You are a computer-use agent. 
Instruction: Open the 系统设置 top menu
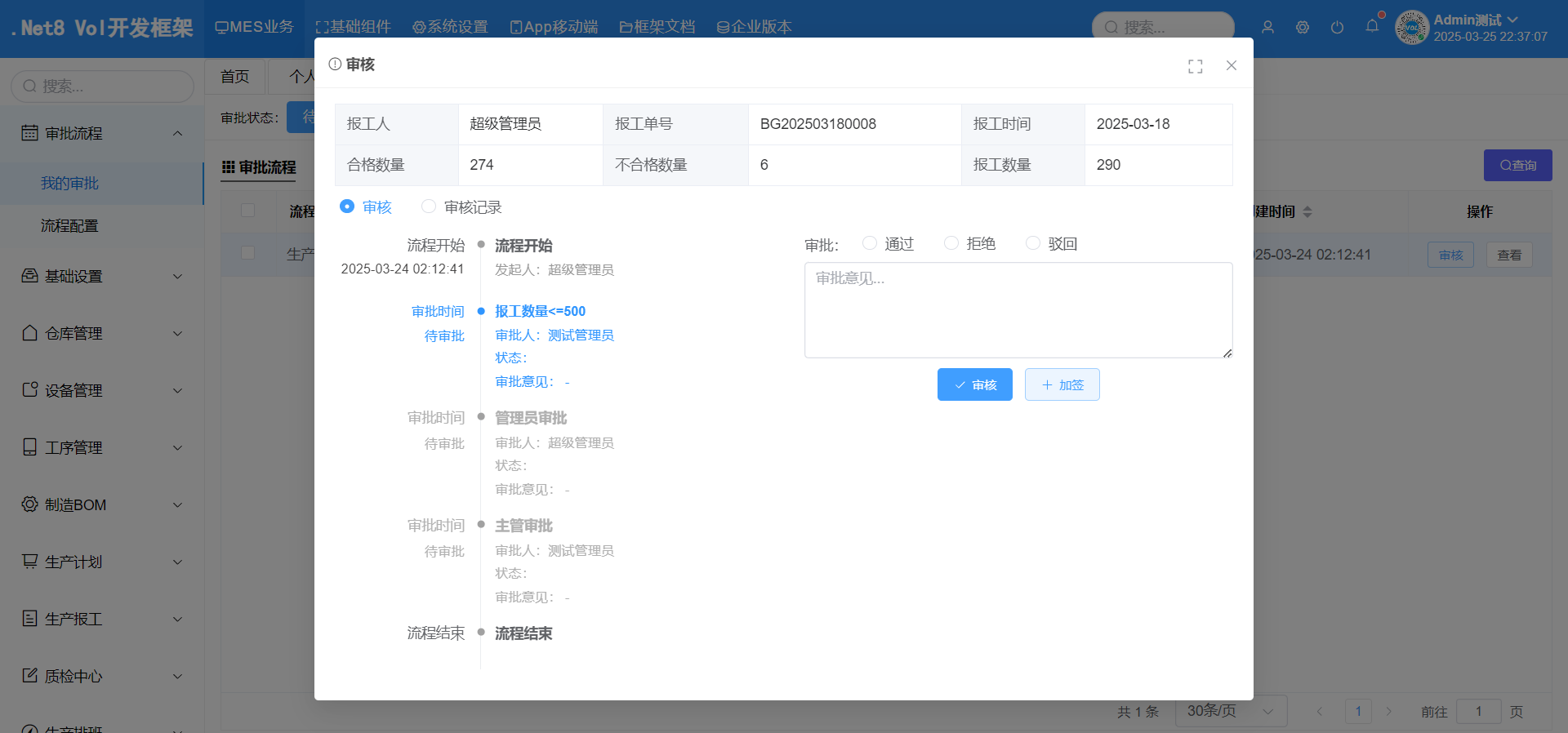[x=450, y=27]
